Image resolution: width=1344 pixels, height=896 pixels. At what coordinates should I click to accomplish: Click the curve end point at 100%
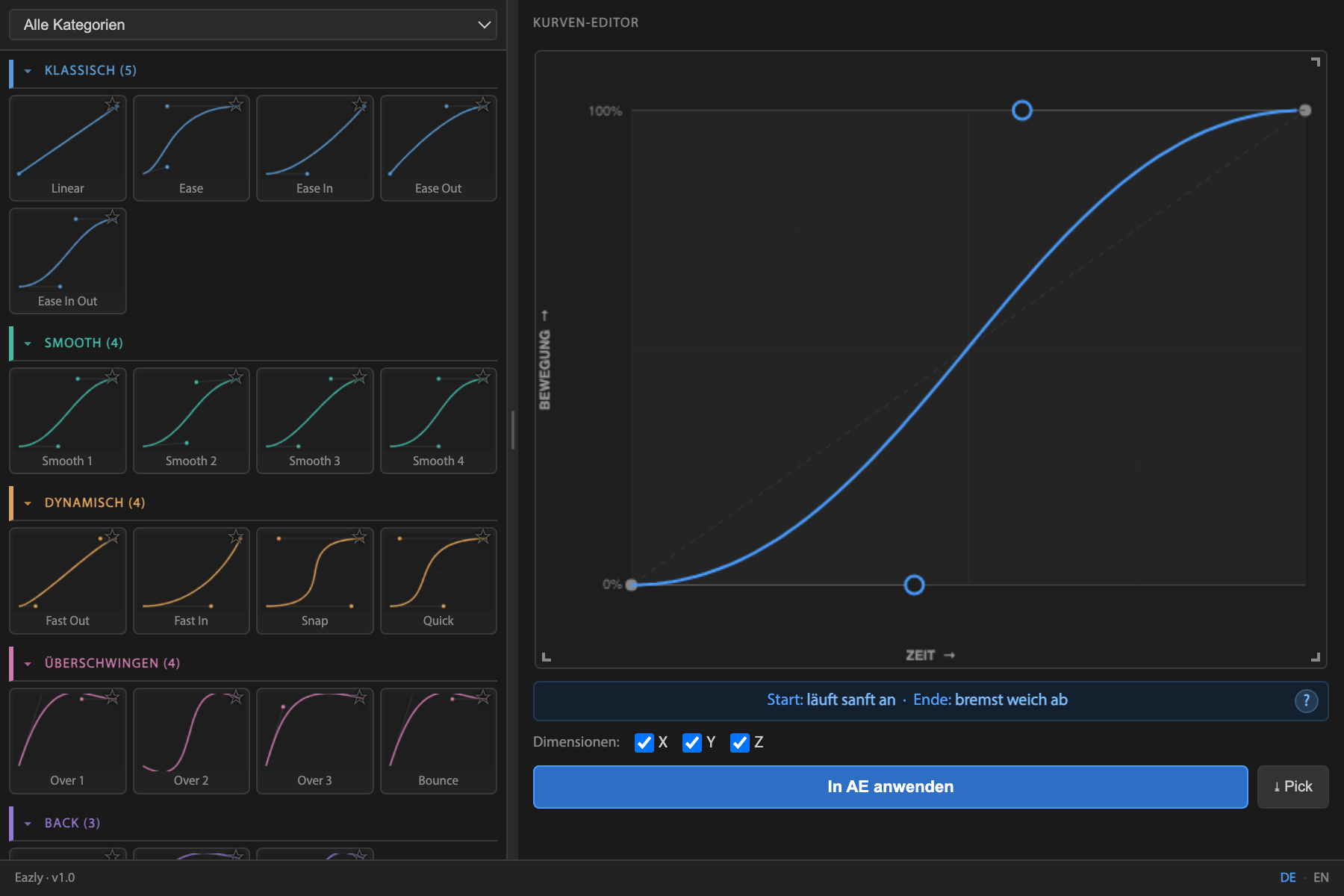coord(1305,111)
